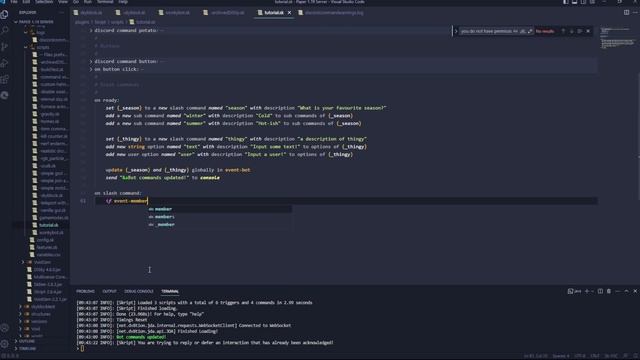Go to previous match in find widget

pyautogui.click(x=563, y=31)
